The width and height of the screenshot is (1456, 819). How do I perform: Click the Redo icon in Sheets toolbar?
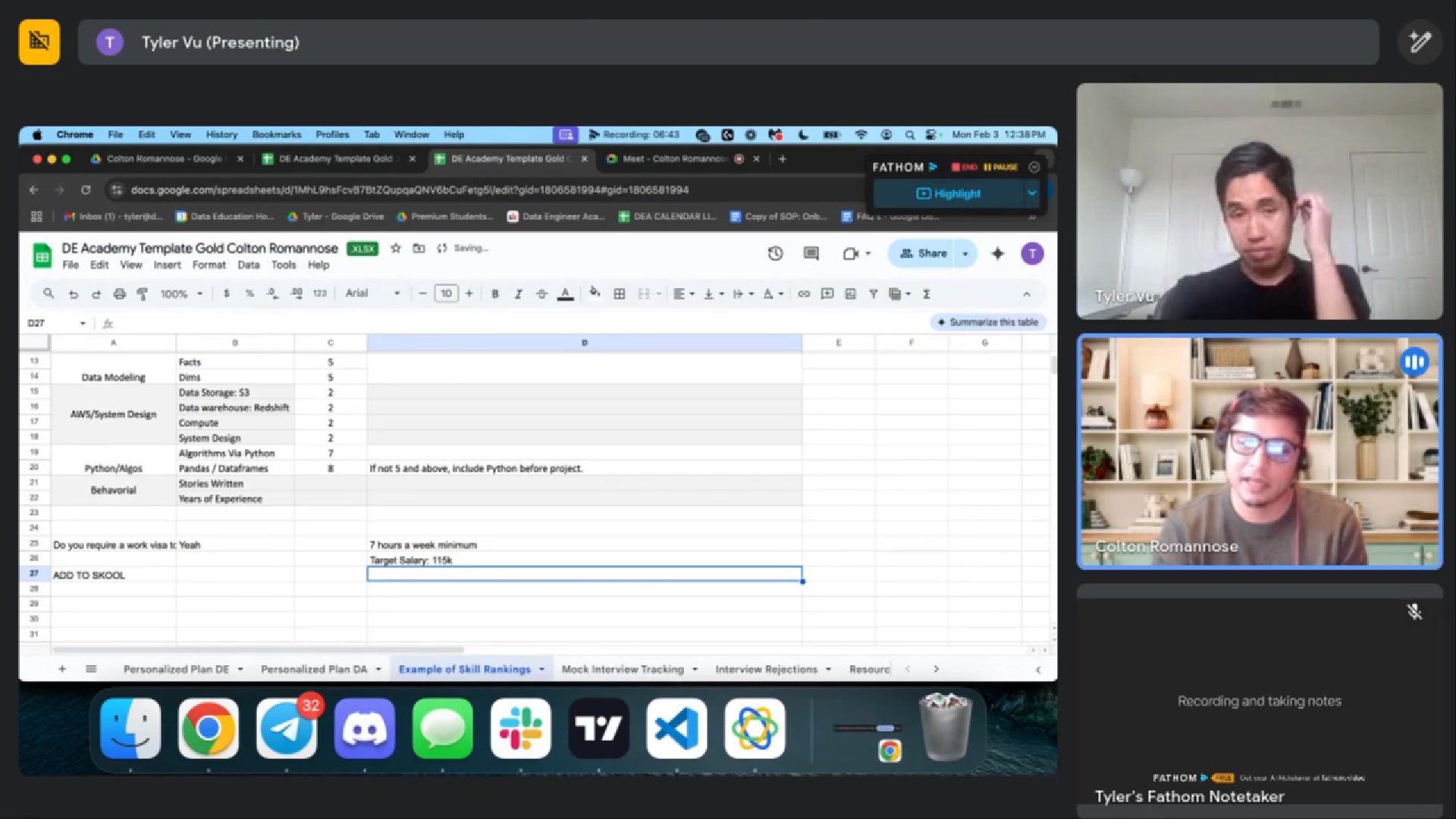pyautogui.click(x=96, y=294)
